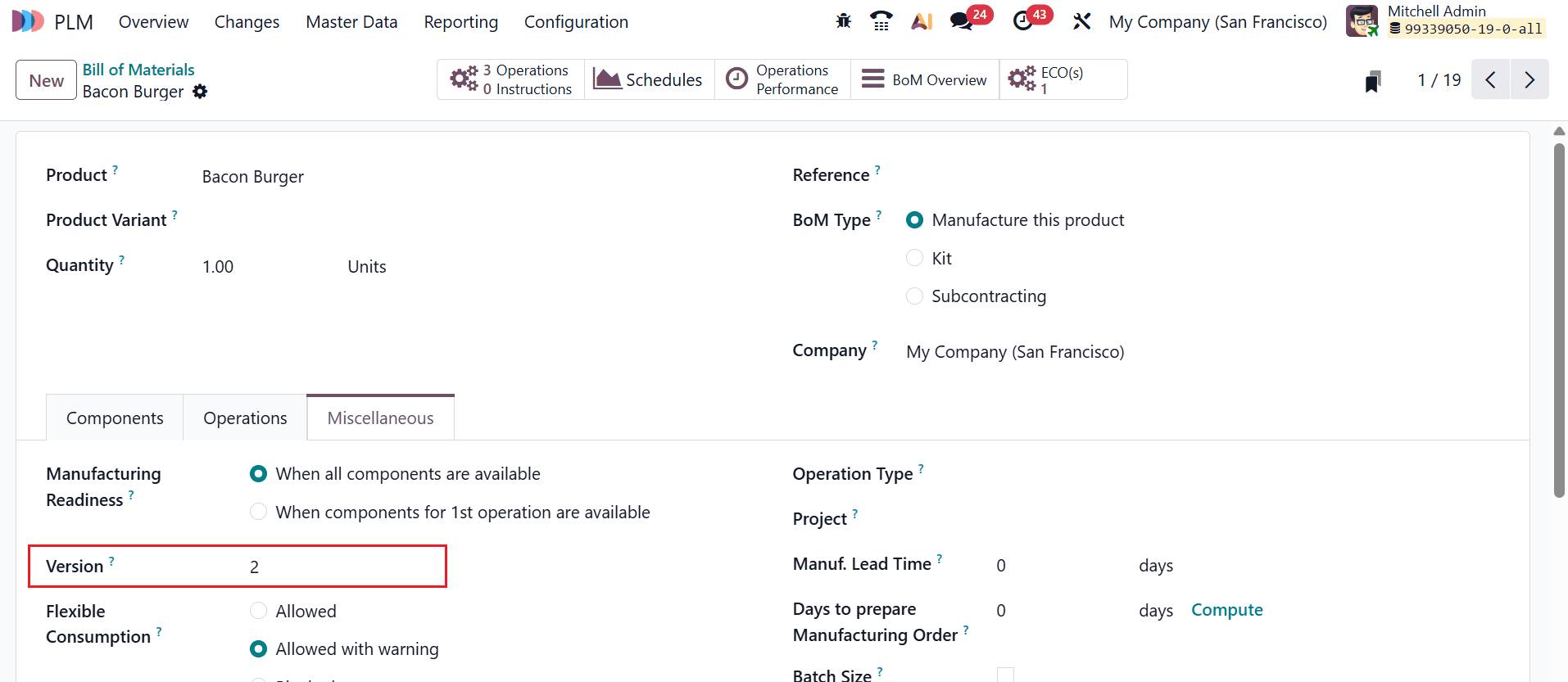
Task: Select Subcontracting BoM type
Action: 914,296
